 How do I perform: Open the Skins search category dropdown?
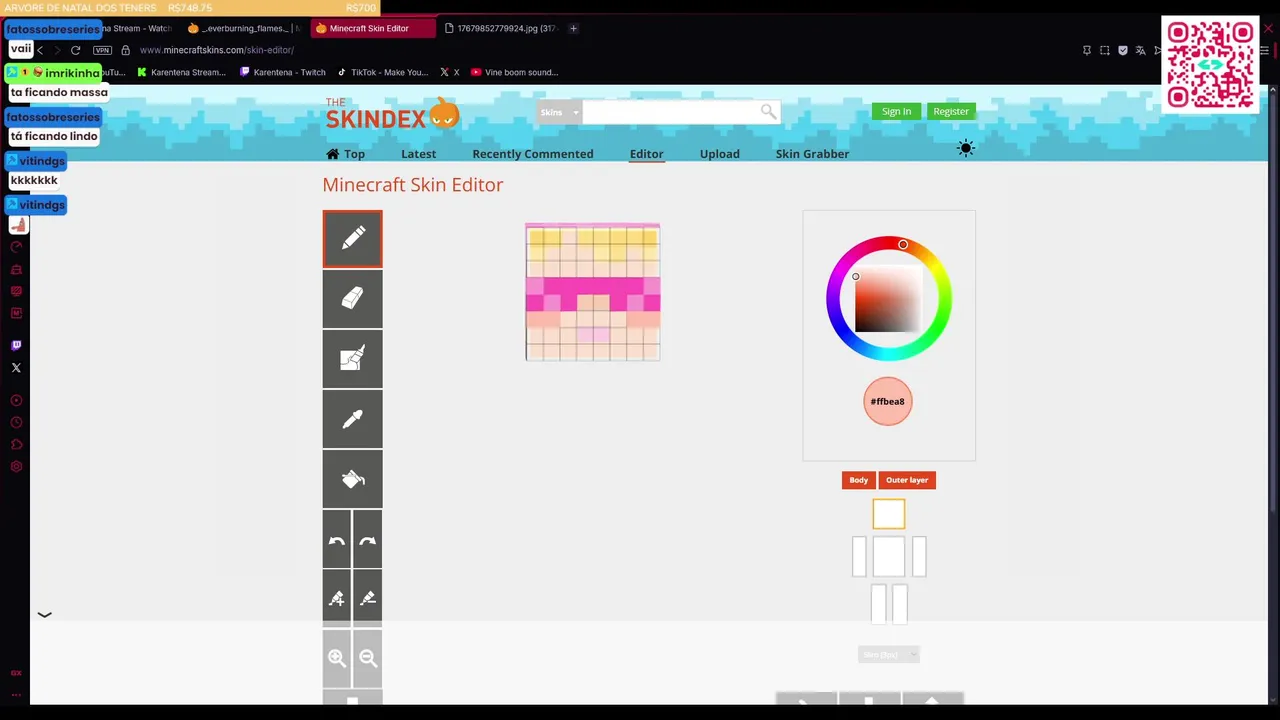559,112
